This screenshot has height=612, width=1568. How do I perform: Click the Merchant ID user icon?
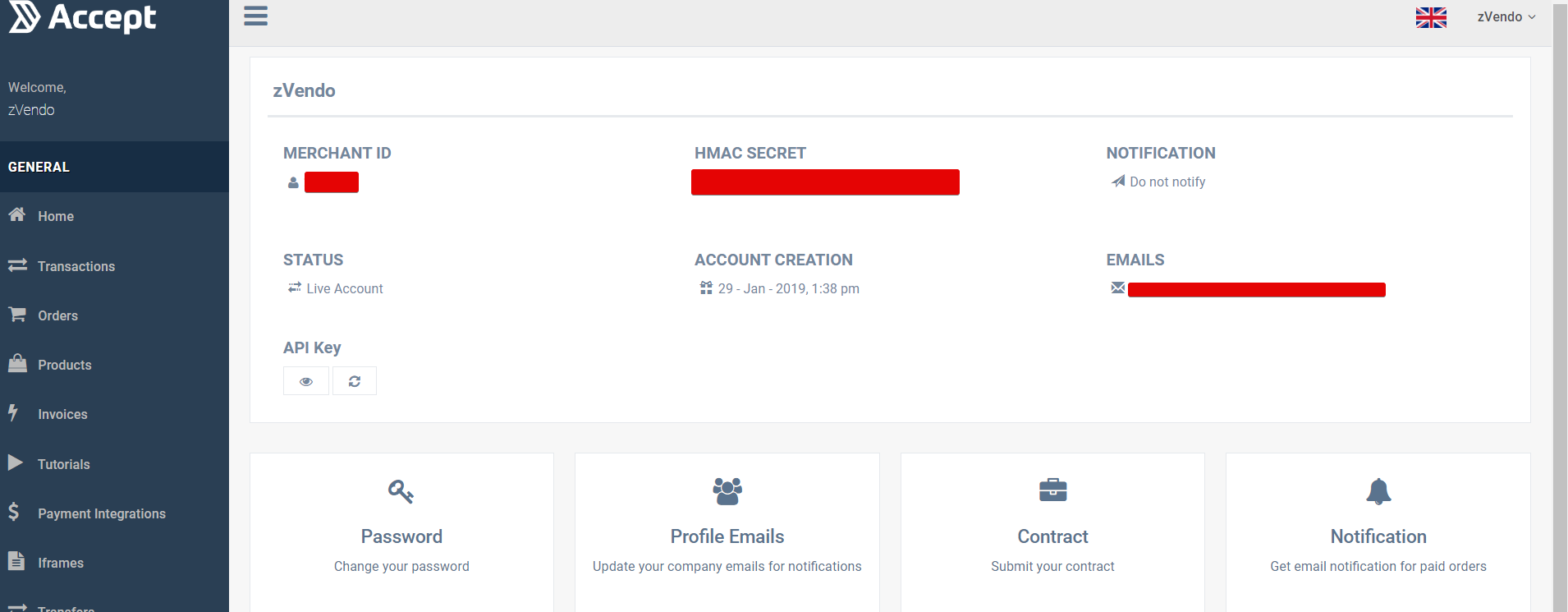[293, 182]
